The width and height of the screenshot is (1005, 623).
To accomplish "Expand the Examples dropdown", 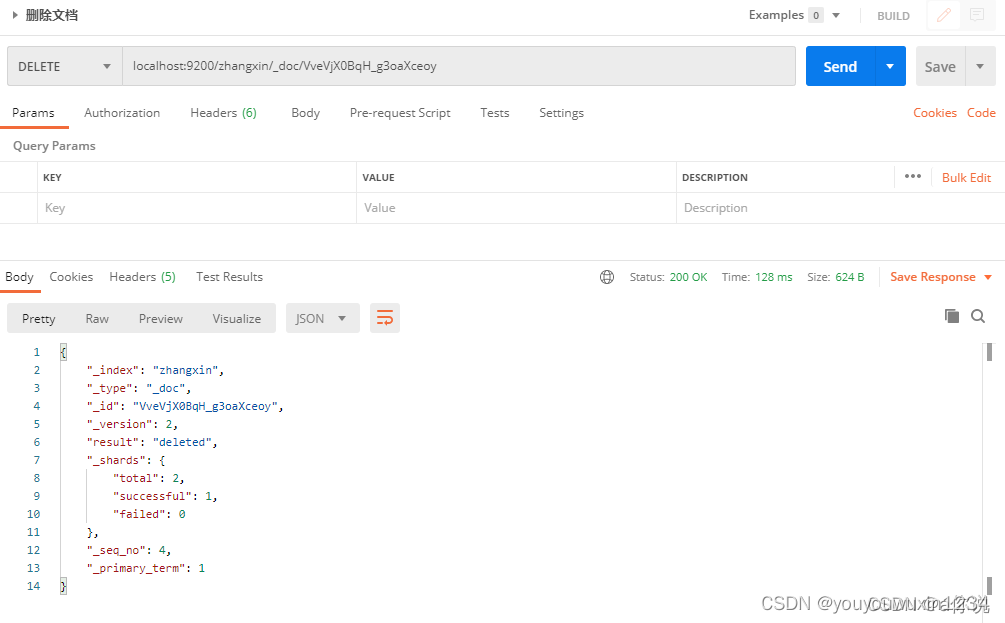I will pyautogui.click(x=836, y=15).
